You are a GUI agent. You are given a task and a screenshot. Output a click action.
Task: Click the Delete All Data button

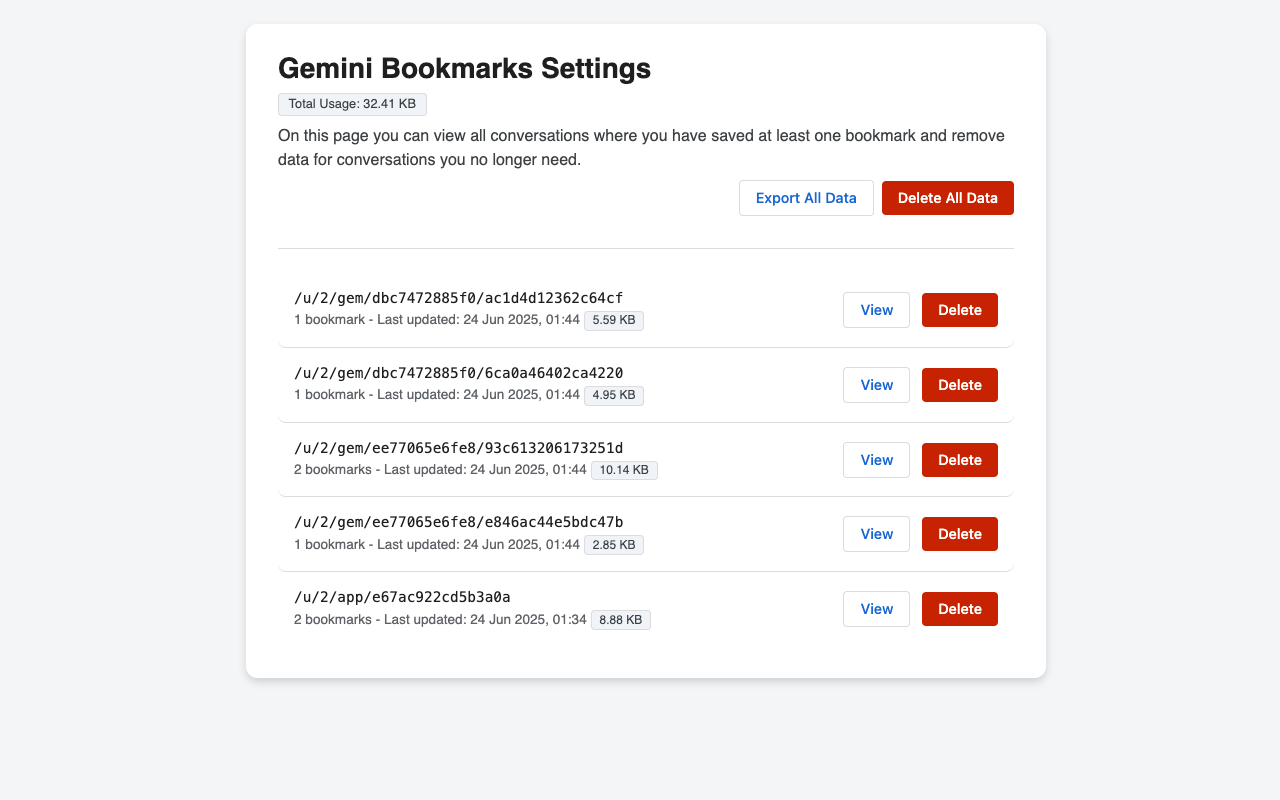coord(948,198)
